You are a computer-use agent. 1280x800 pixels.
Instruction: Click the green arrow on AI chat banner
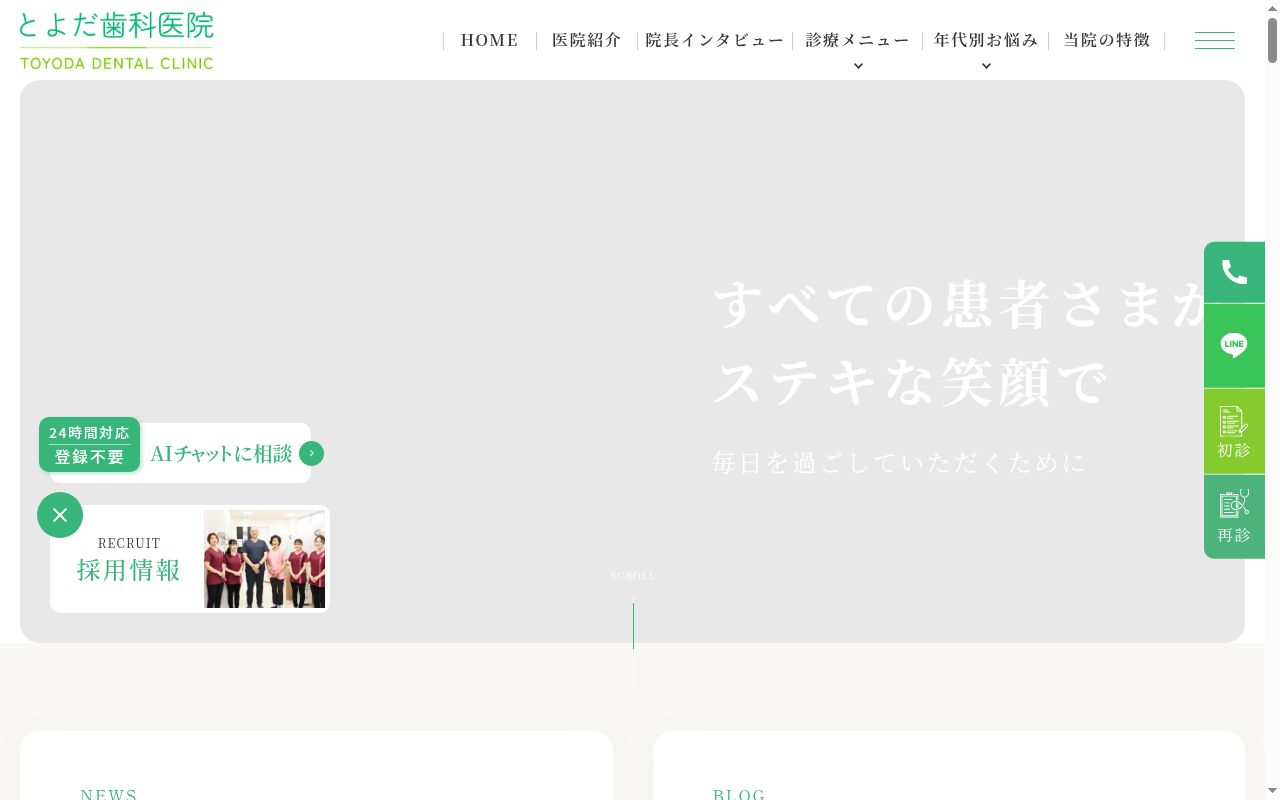coord(311,453)
